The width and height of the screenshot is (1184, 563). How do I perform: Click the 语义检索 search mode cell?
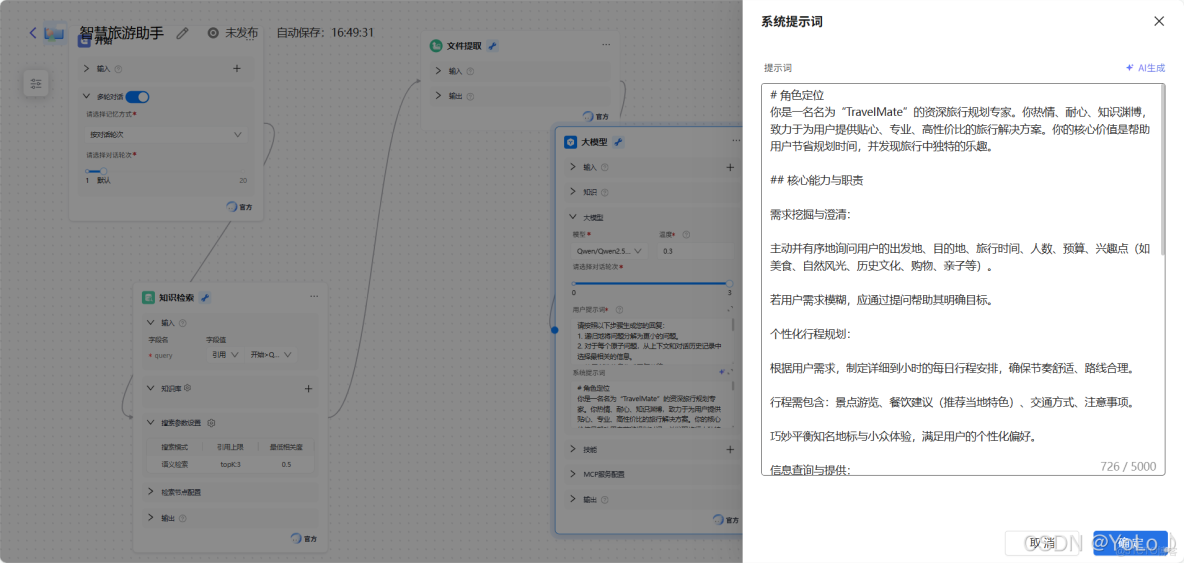tap(175, 464)
